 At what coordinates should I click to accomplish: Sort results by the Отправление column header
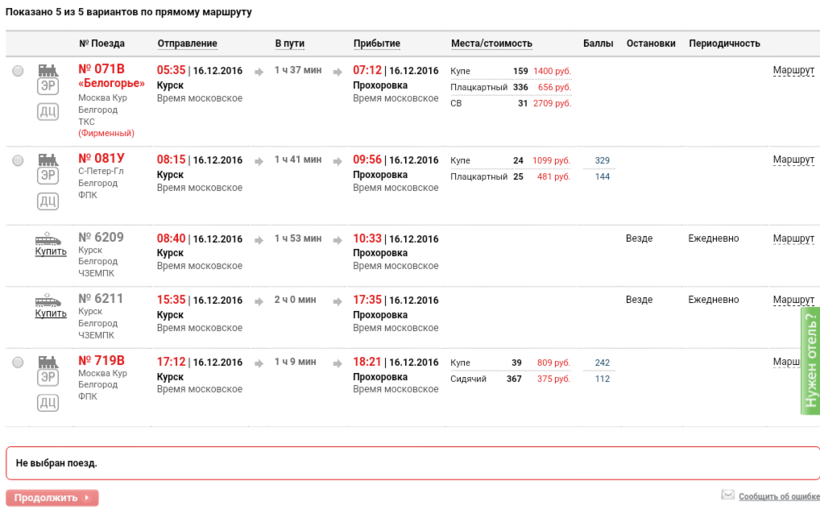(187, 44)
